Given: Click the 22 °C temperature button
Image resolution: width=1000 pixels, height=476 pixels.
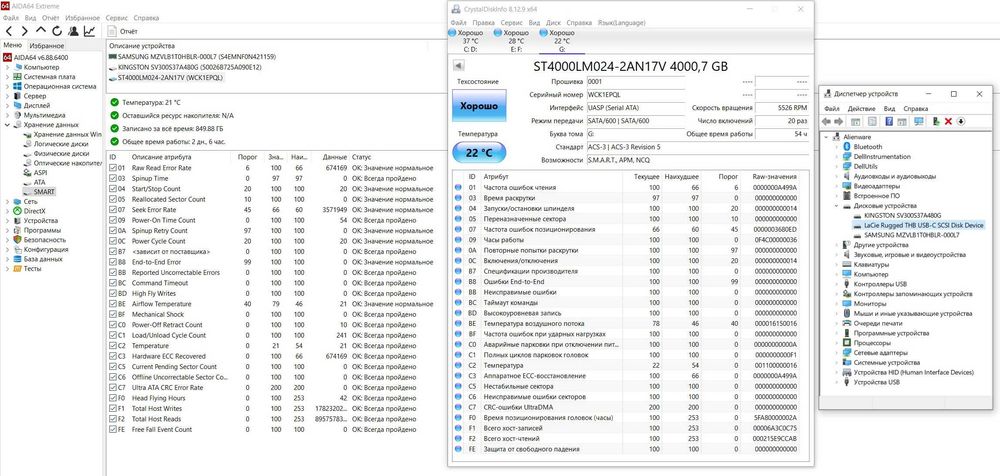Looking at the screenshot, I should coord(479,153).
